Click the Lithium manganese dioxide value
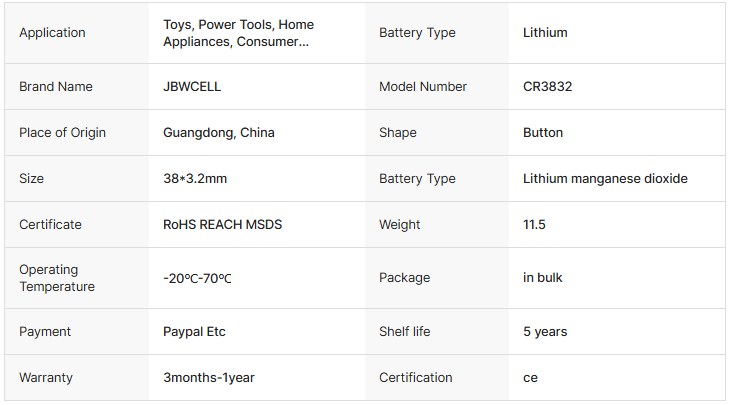The height and width of the screenshot is (405, 731). point(605,179)
